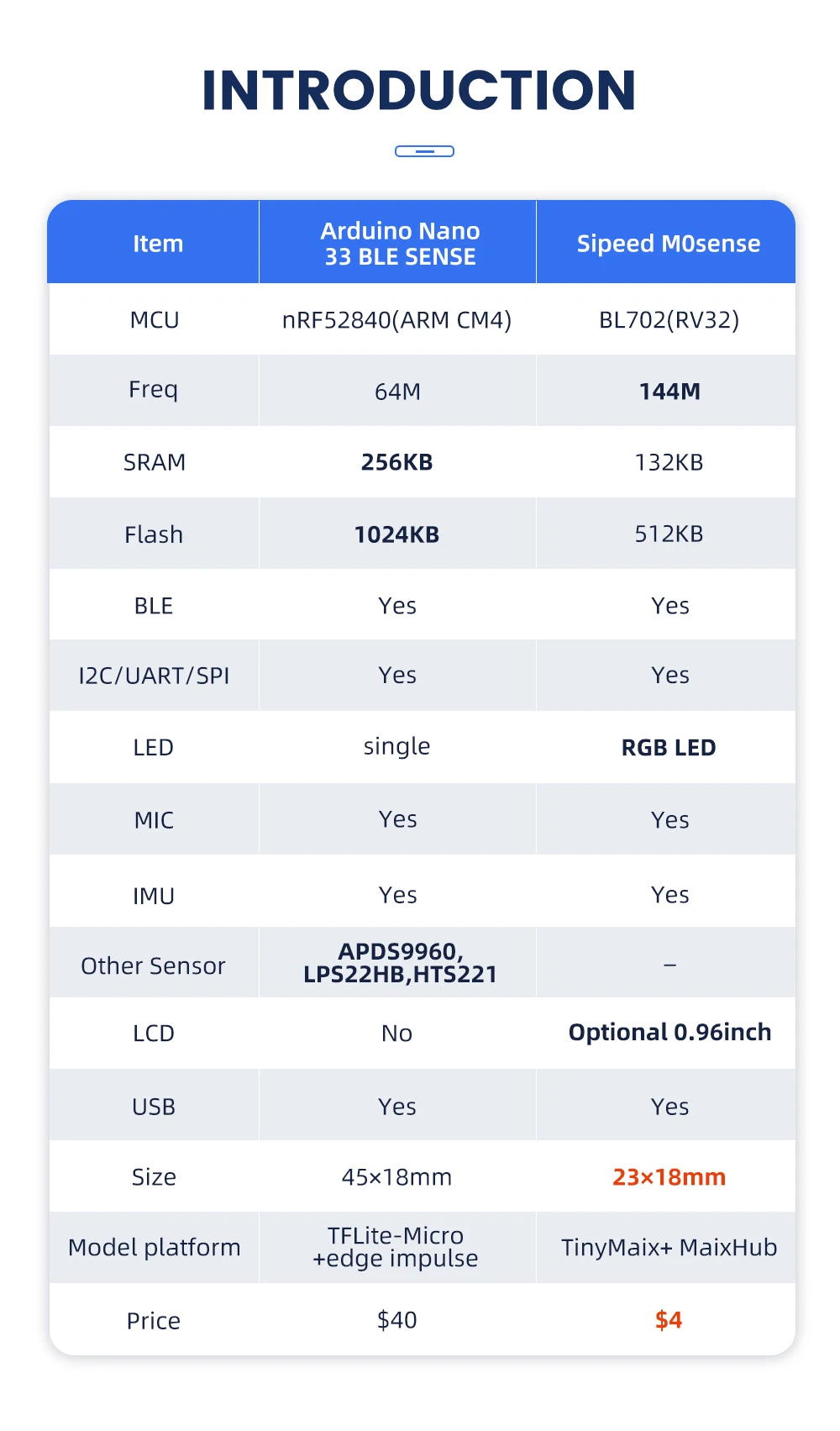Click the Optional 0.96inch LCD cell

(x=669, y=1033)
